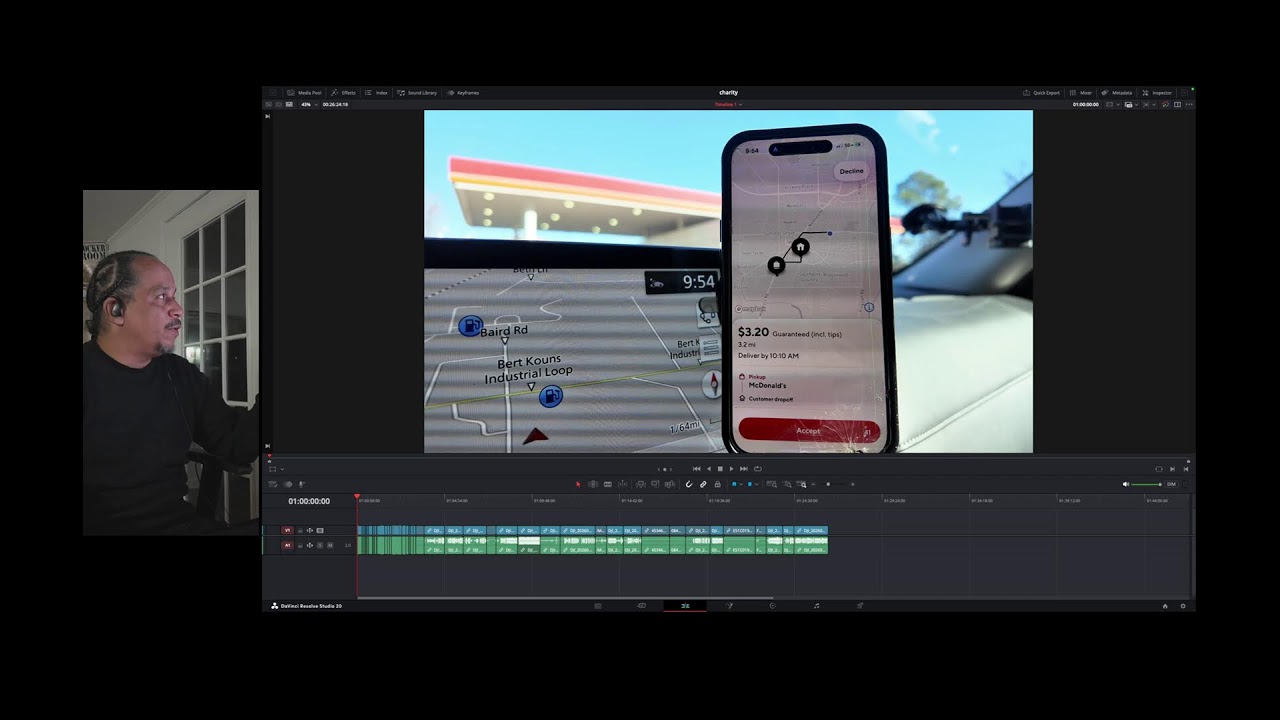Click the audio meter microphone icon
Viewport: 1280px width, 720px height.
[x=302, y=484]
